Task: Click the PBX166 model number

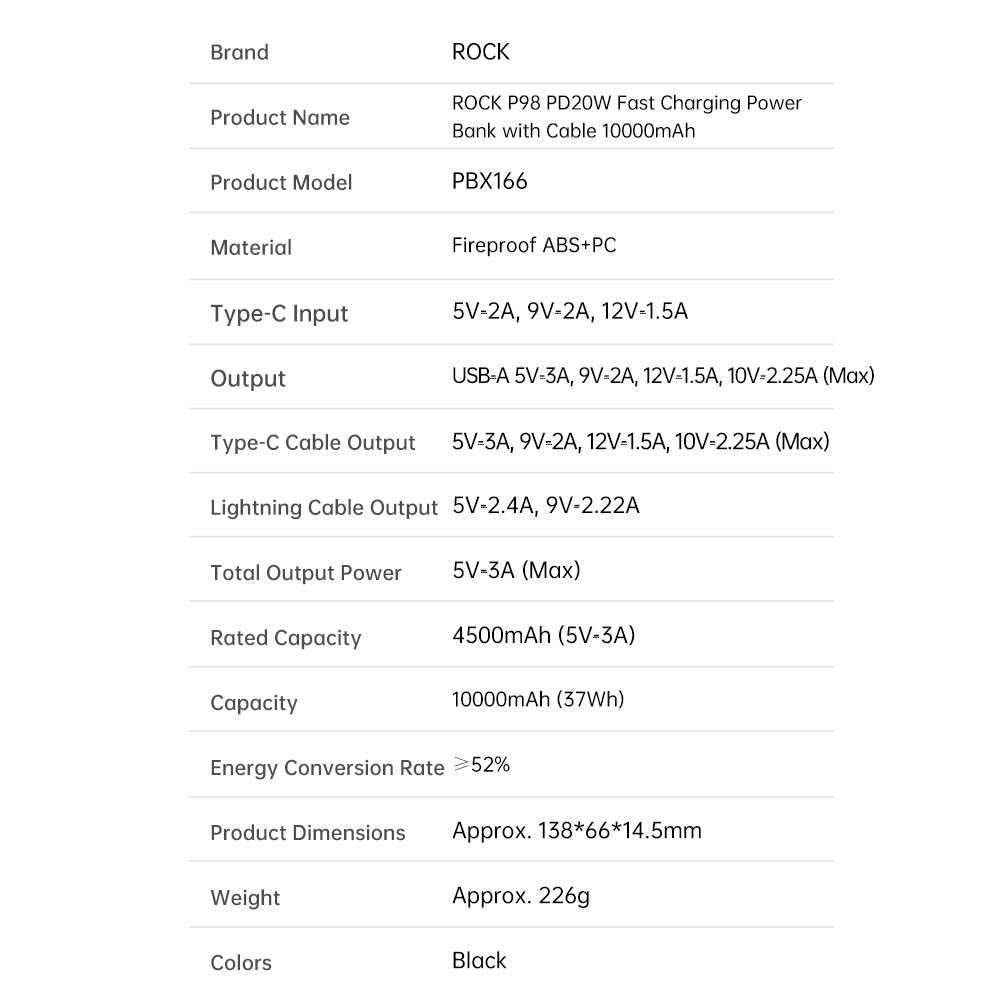Action: pos(489,181)
